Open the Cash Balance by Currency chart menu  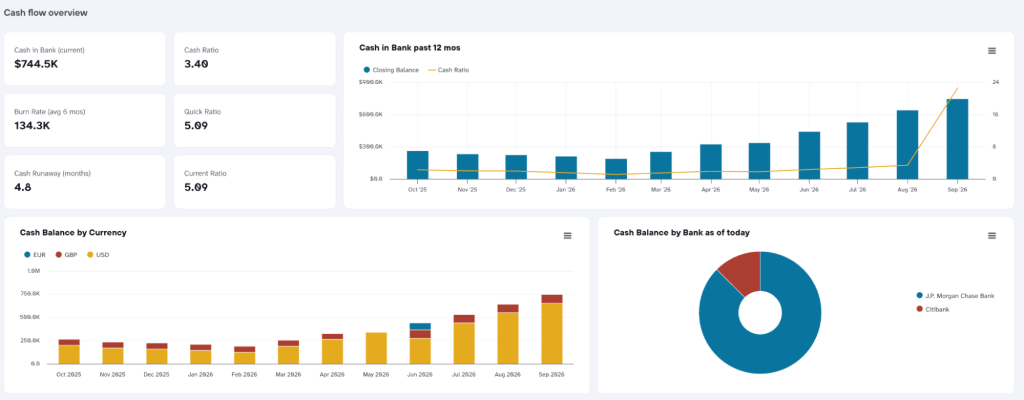pos(568,236)
